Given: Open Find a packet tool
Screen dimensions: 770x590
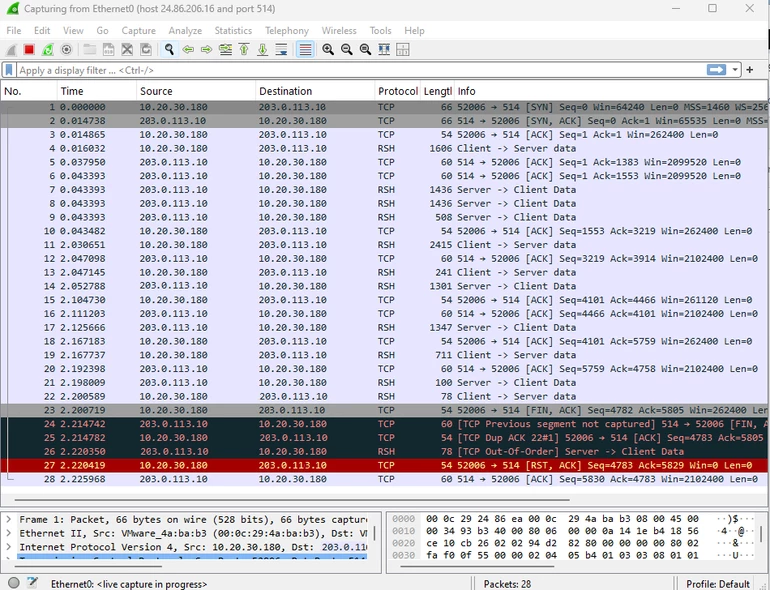Looking at the screenshot, I should pos(169,50).
